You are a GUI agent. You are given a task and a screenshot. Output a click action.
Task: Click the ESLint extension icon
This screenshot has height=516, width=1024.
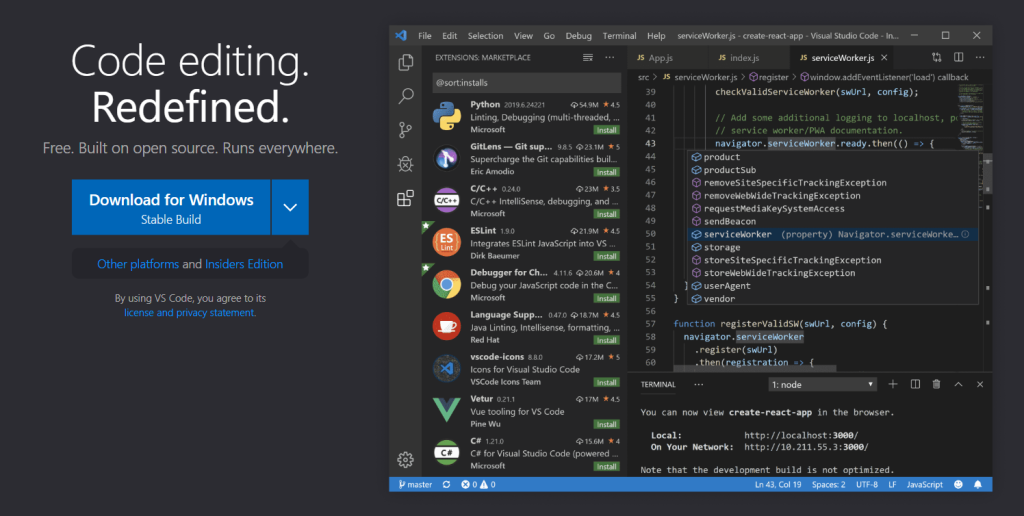pyautogui.click(x=447, y=242)
